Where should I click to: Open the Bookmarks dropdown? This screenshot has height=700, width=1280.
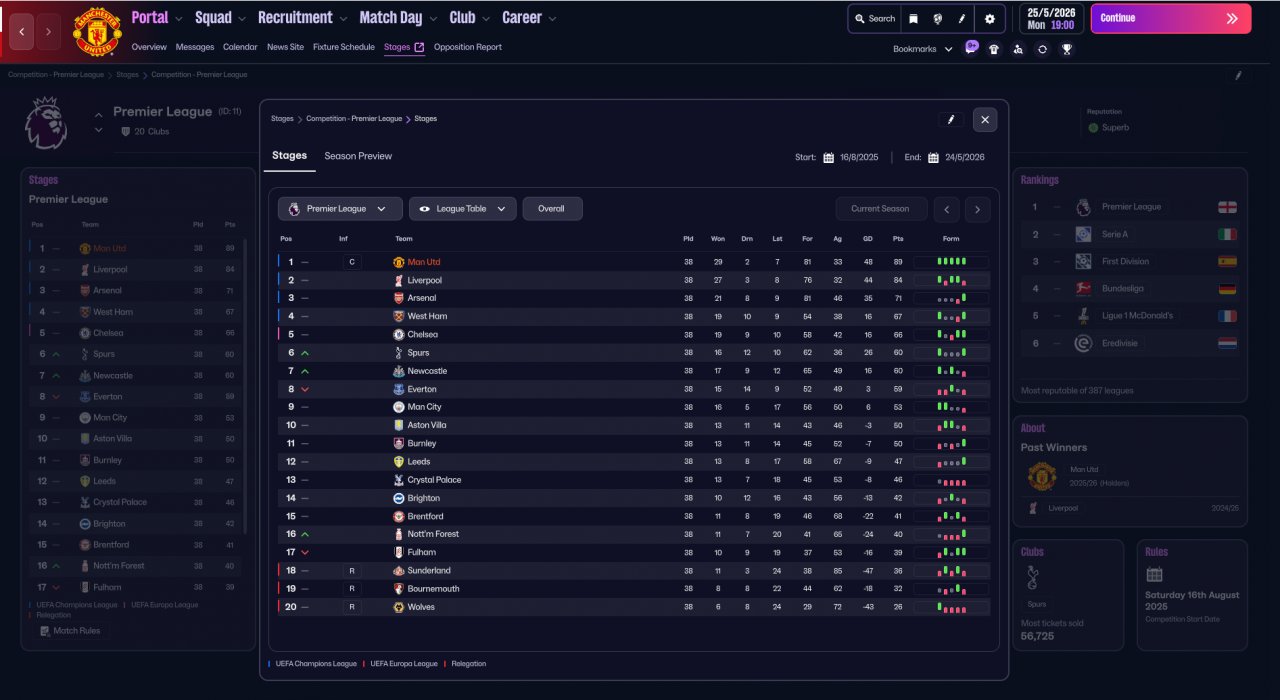coord(922,49)
